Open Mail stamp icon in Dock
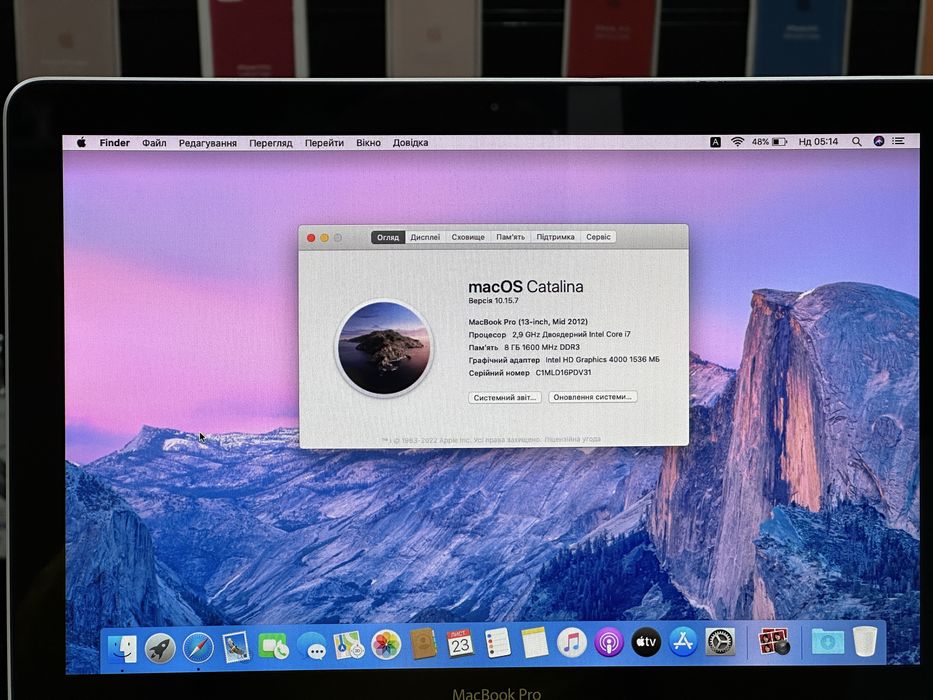 point(236,647)
